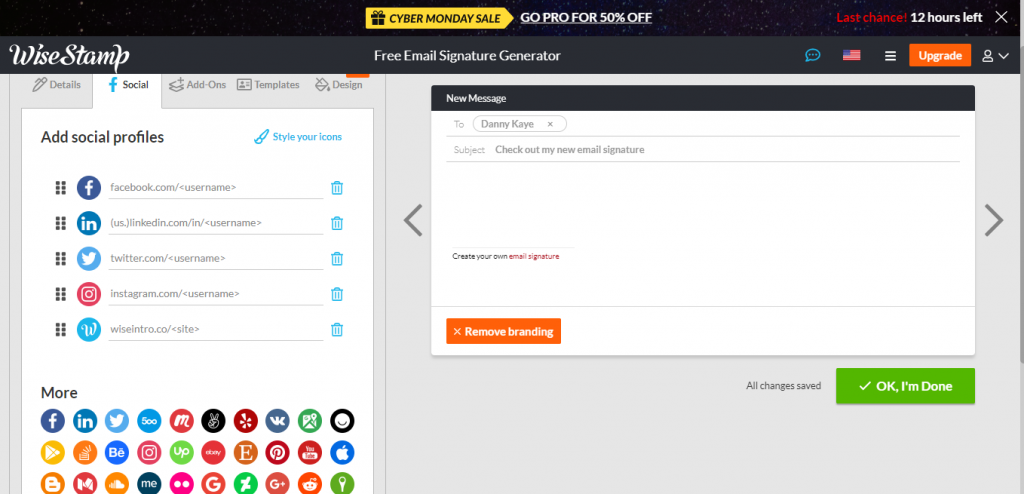Focus the Twitter username field
The image size is (1024, 494).
[216, 258]
